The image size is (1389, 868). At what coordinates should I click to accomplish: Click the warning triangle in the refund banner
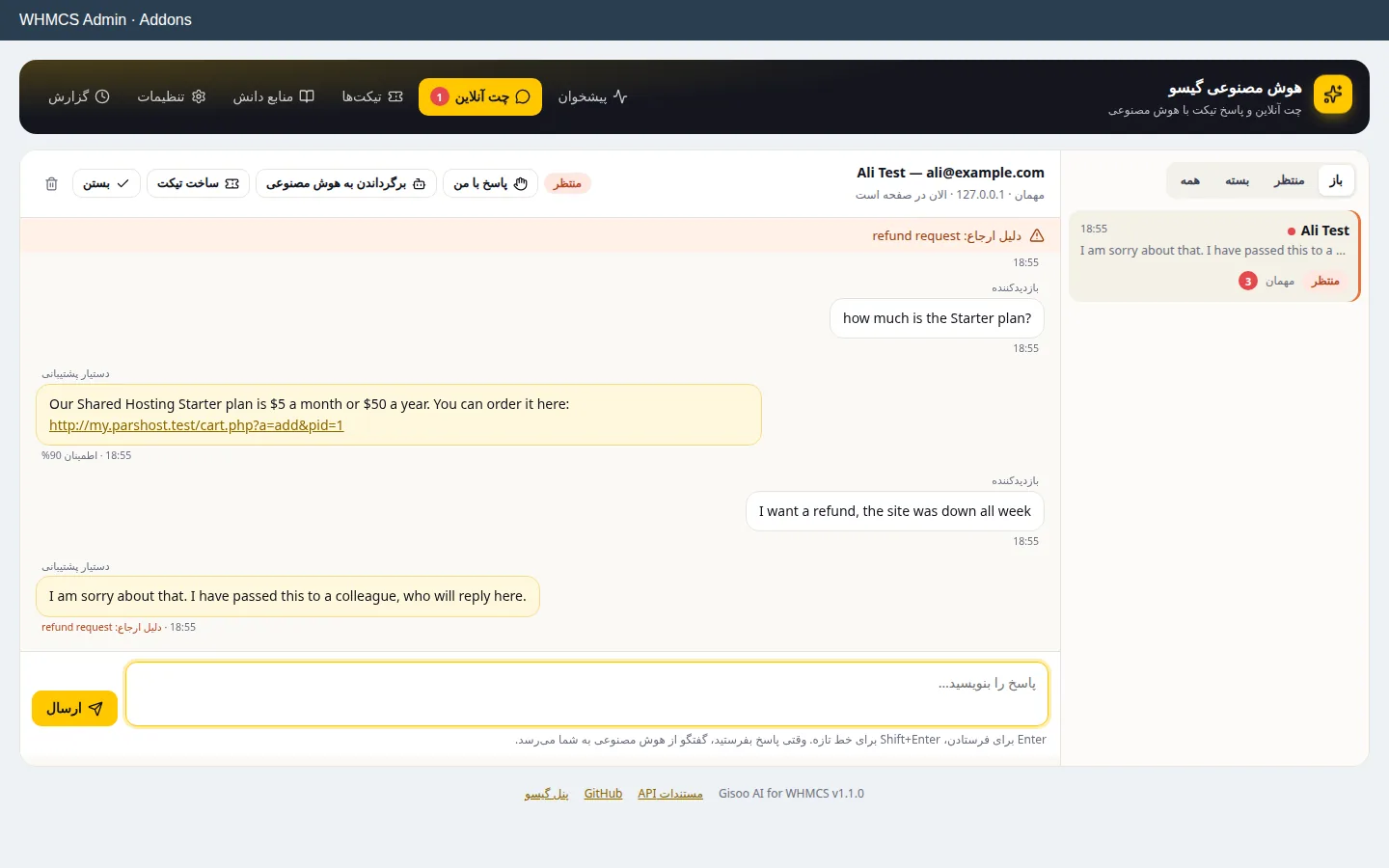(x=1037, y=235)
